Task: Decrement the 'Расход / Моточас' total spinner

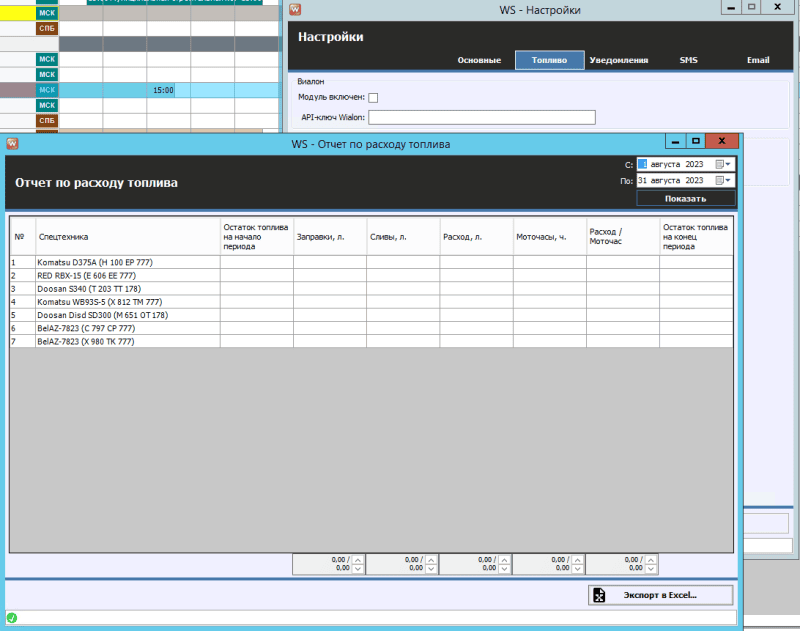Action: [652, 569]
